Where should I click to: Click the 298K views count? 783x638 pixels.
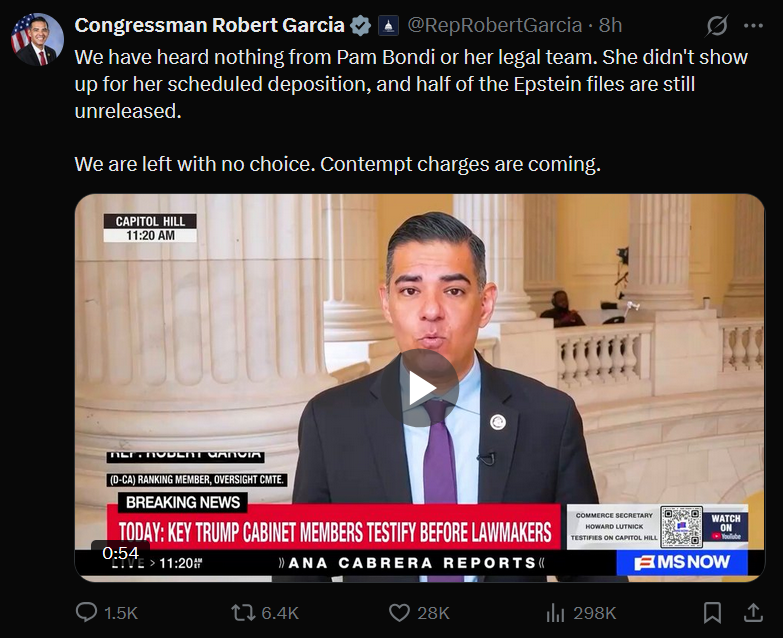595,613
